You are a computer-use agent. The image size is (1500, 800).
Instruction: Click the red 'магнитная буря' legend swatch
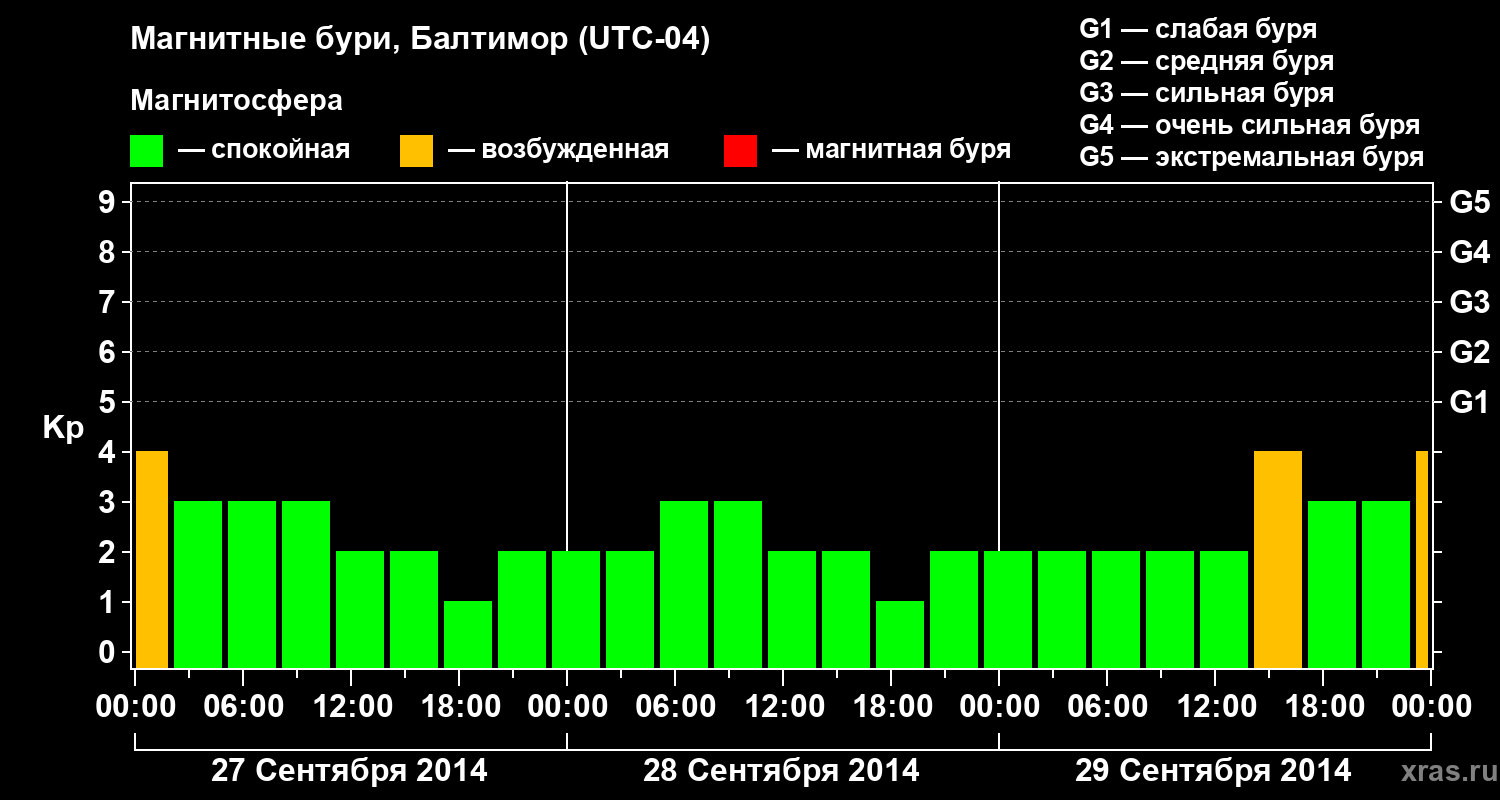(x=740, y=150)
